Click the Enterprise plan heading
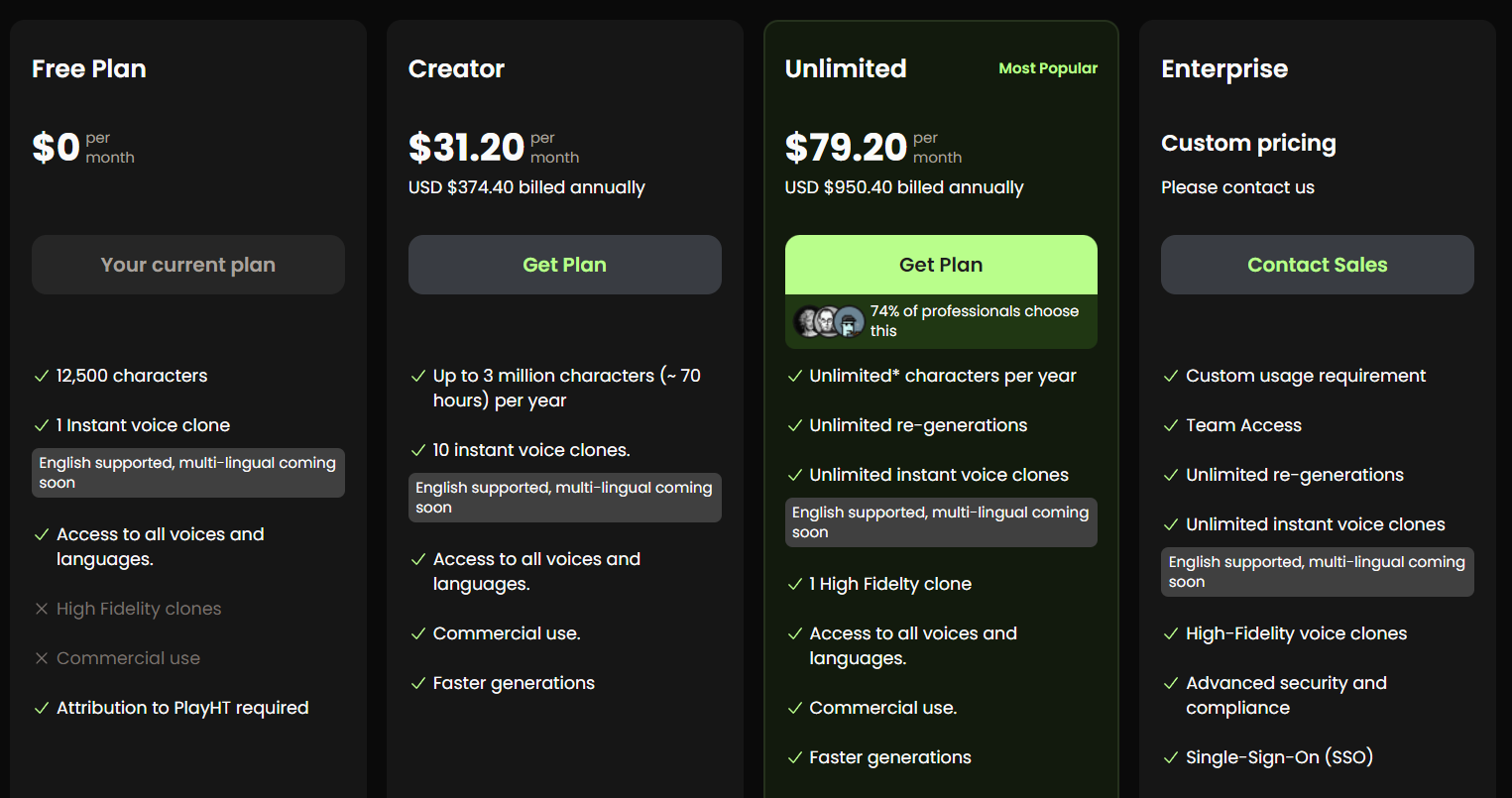 (x=1224, y=68)
